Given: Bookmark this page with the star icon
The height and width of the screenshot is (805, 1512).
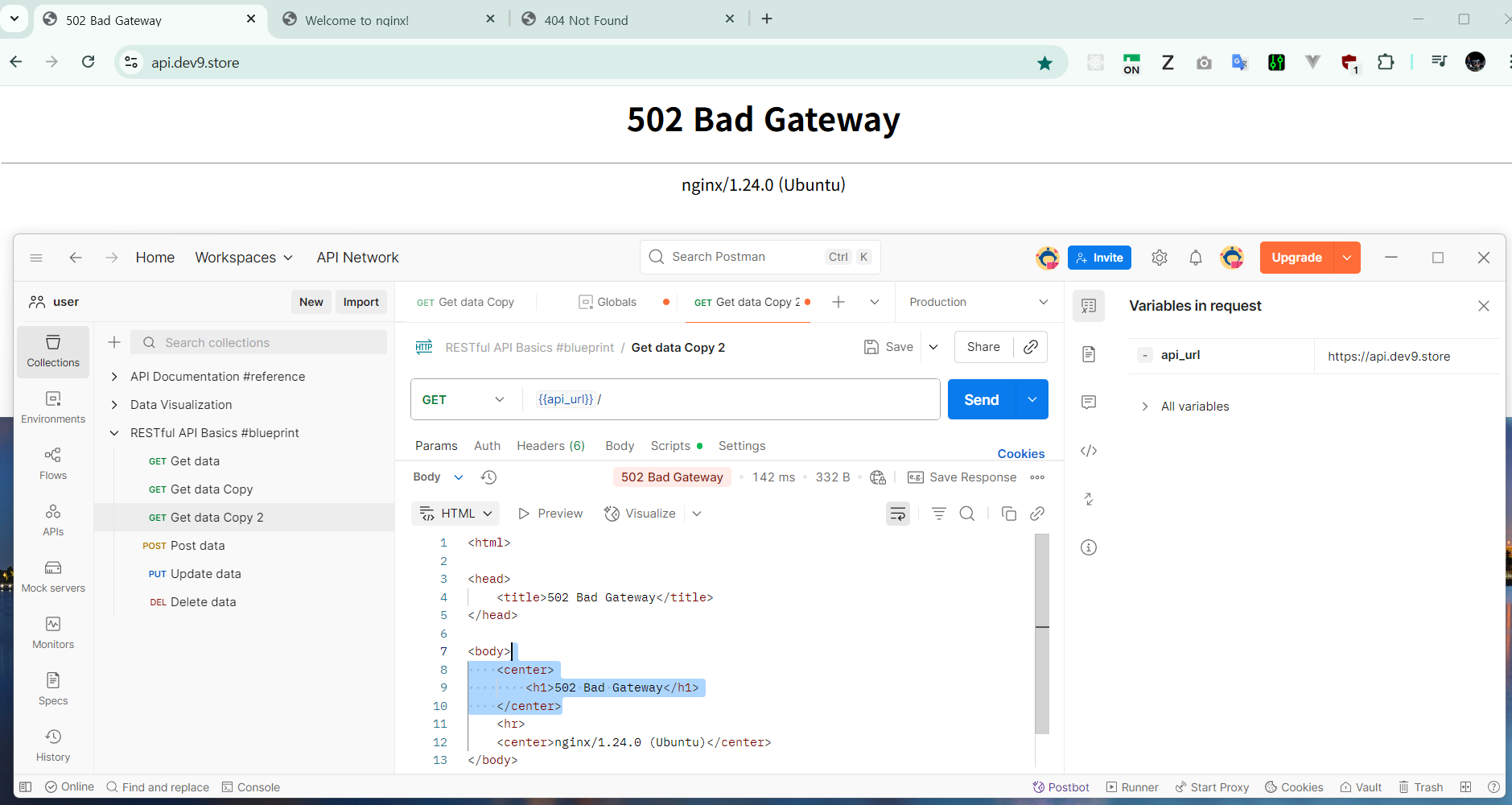Looking at the screenshot, I should (x=1044, y=63).
